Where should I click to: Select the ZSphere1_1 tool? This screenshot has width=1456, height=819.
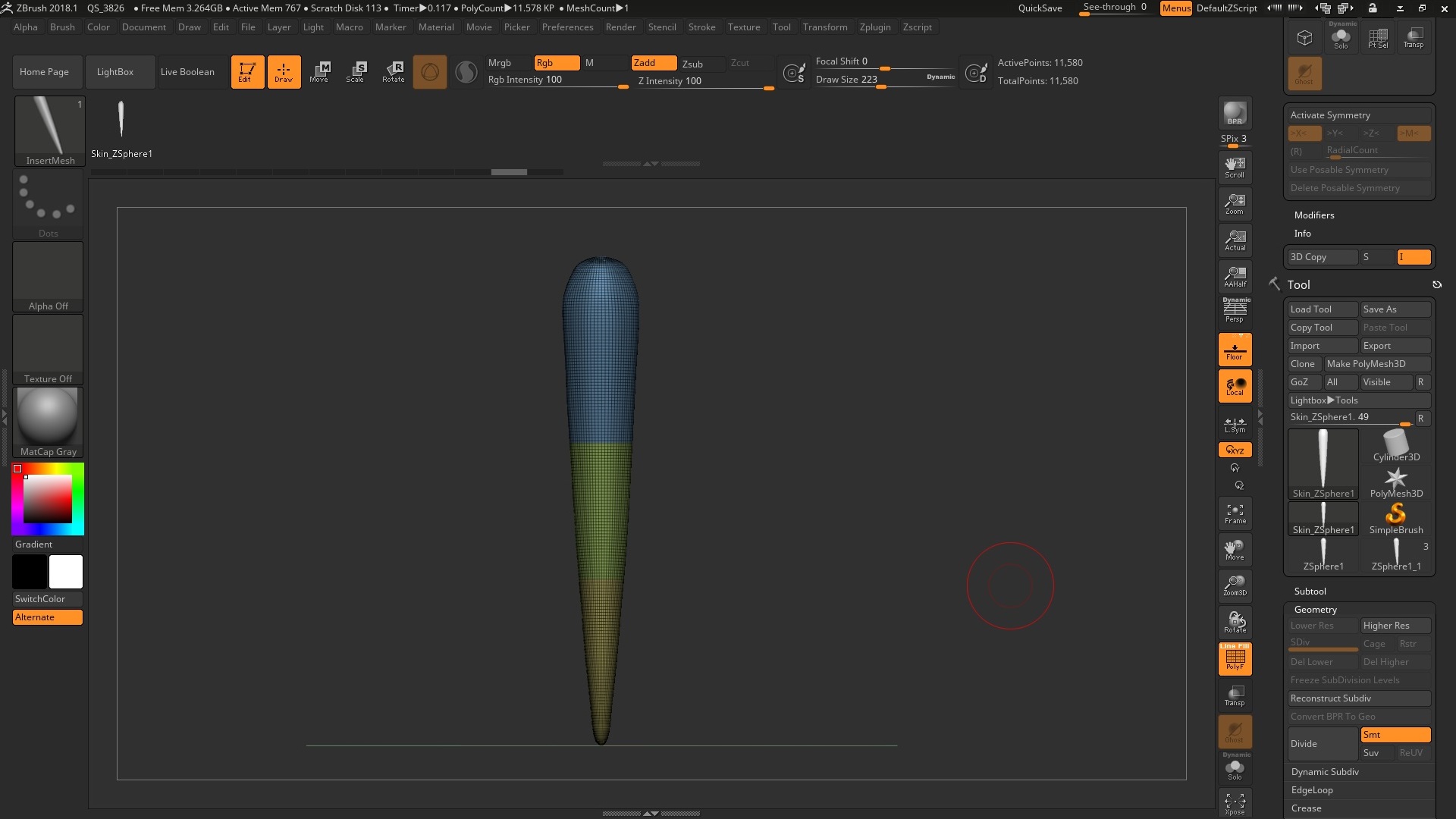pos(1396,555)
